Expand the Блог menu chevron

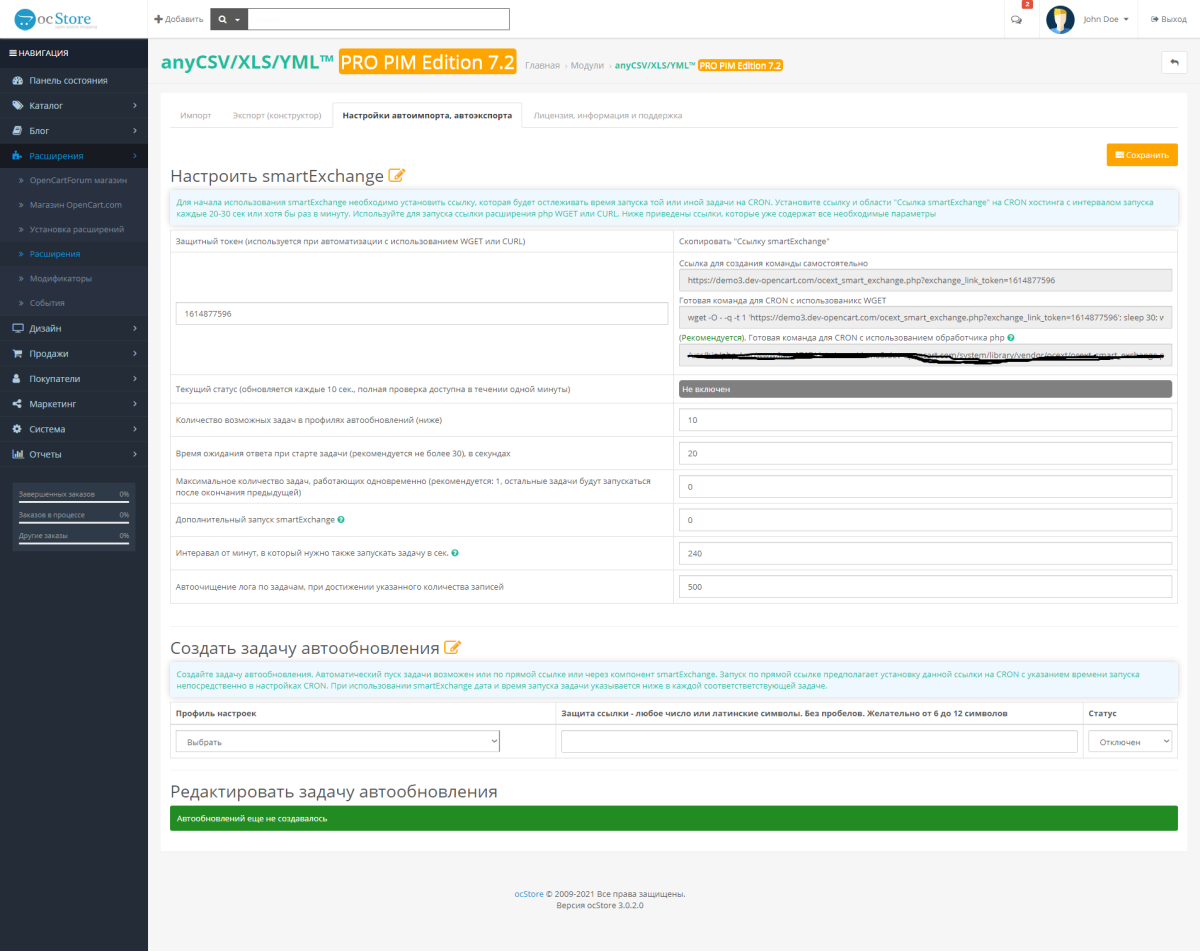135,130
